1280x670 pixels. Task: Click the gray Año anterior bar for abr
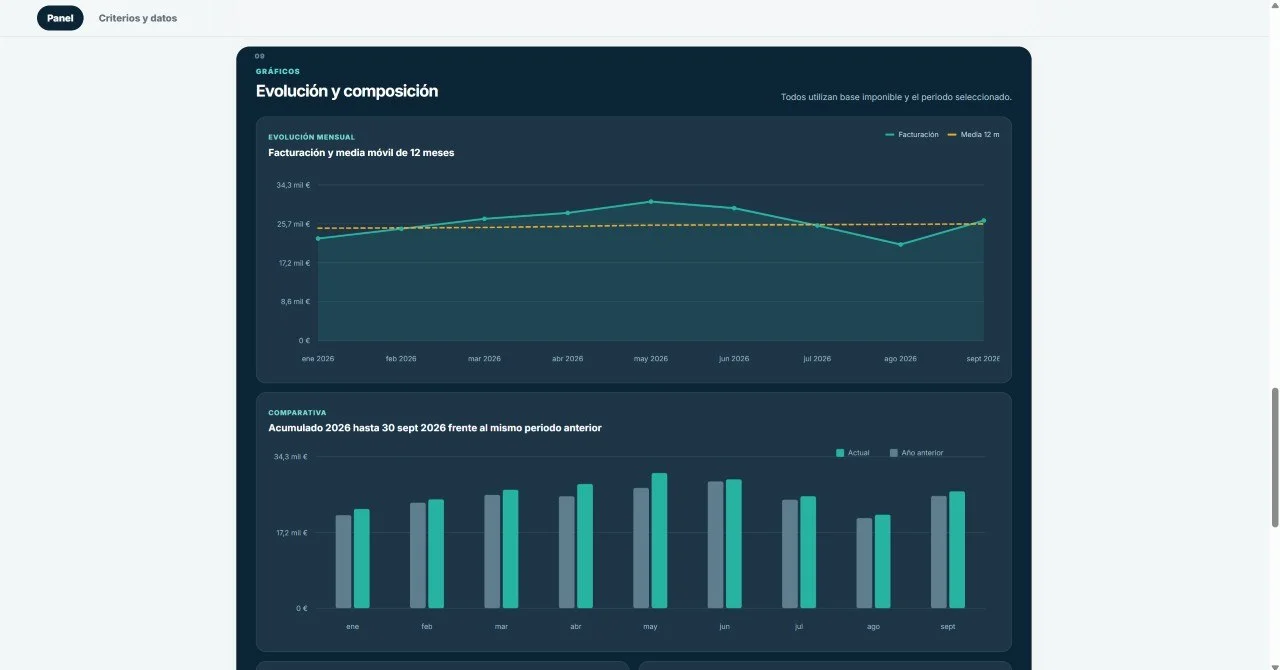pyautogui.click(x=567, y=552)
